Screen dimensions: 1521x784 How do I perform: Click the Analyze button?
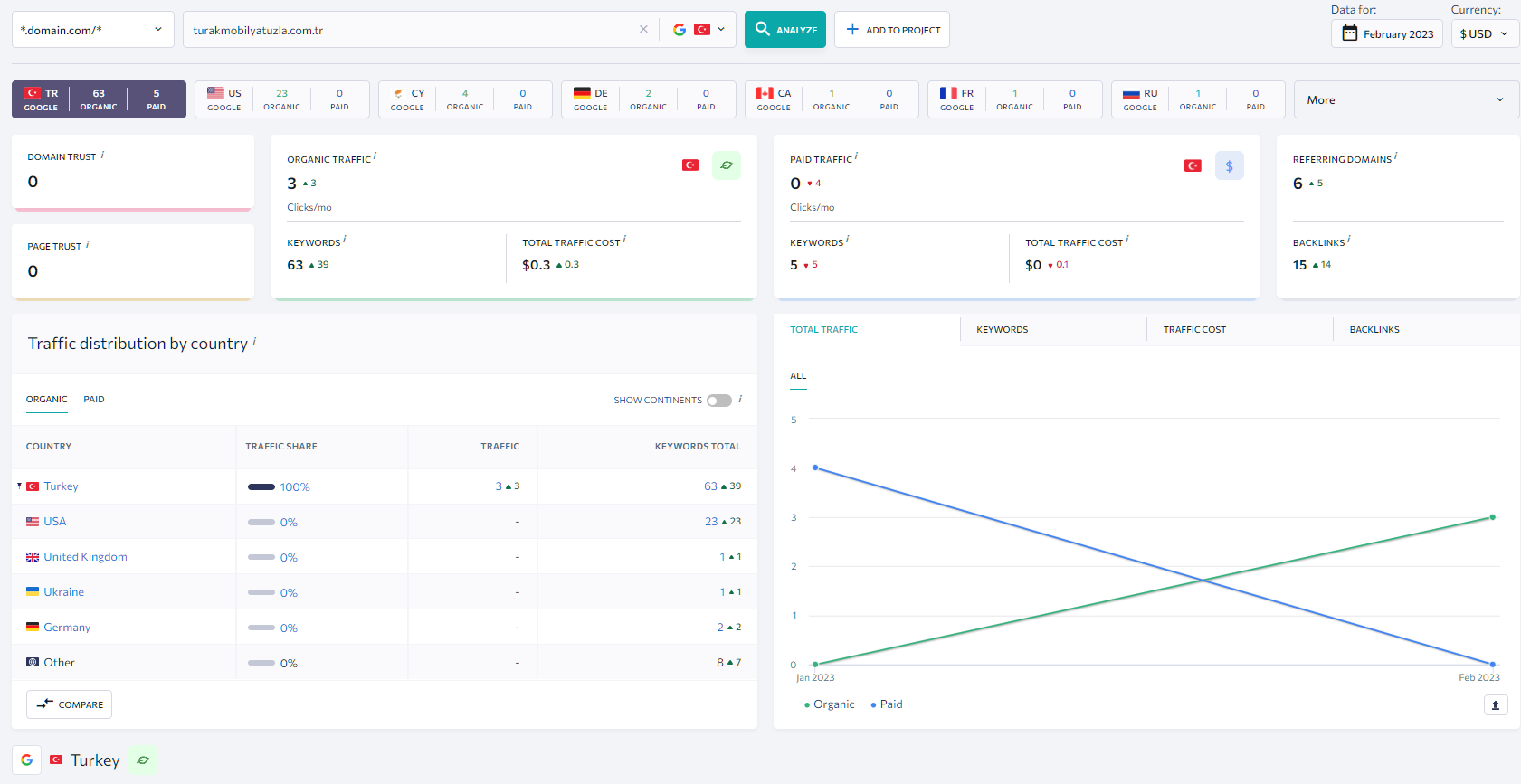point(785,30)
